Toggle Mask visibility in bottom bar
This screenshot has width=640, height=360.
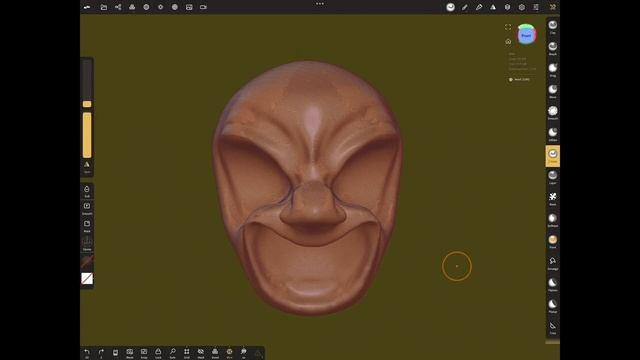click(201, 353)
